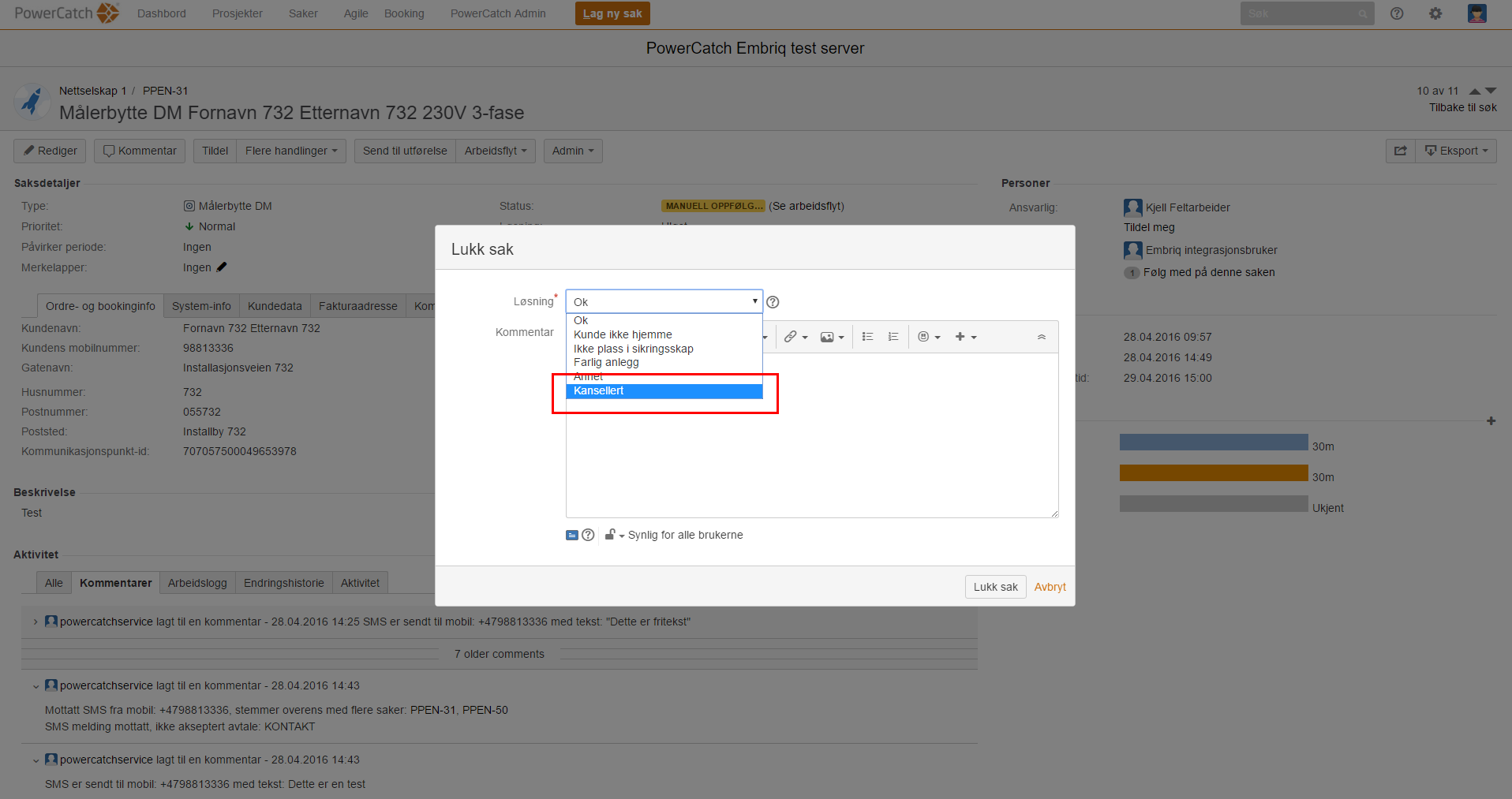Image resolution: width=1512 pixels, height=799 pixels.
Task: Open the Prosjekter menu in top navigation
Action: pos(237,13)
